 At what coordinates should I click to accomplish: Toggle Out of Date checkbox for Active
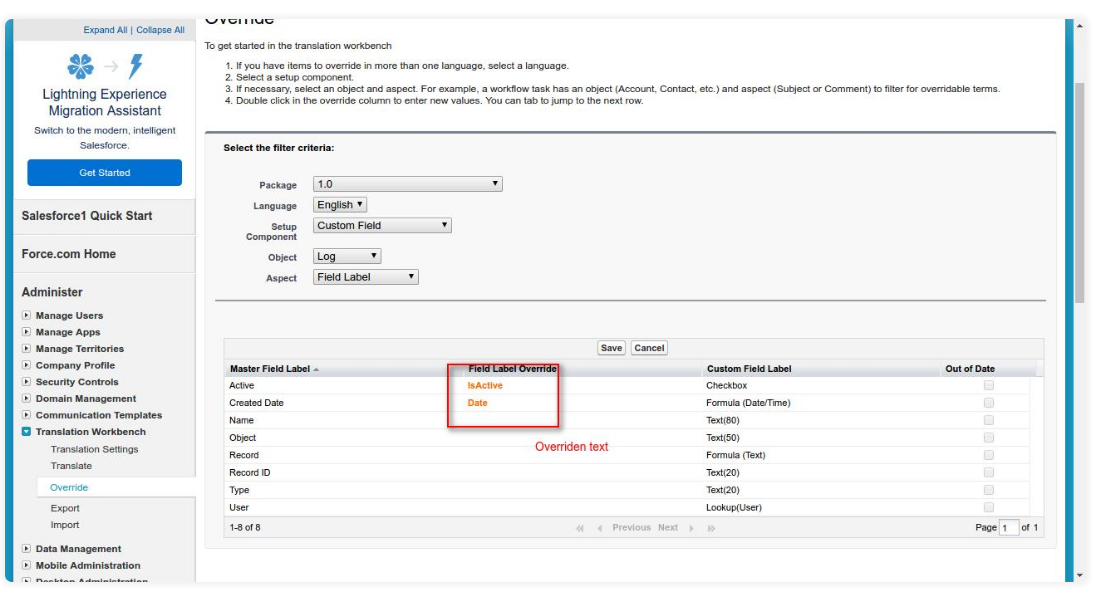tap(989, 385)
